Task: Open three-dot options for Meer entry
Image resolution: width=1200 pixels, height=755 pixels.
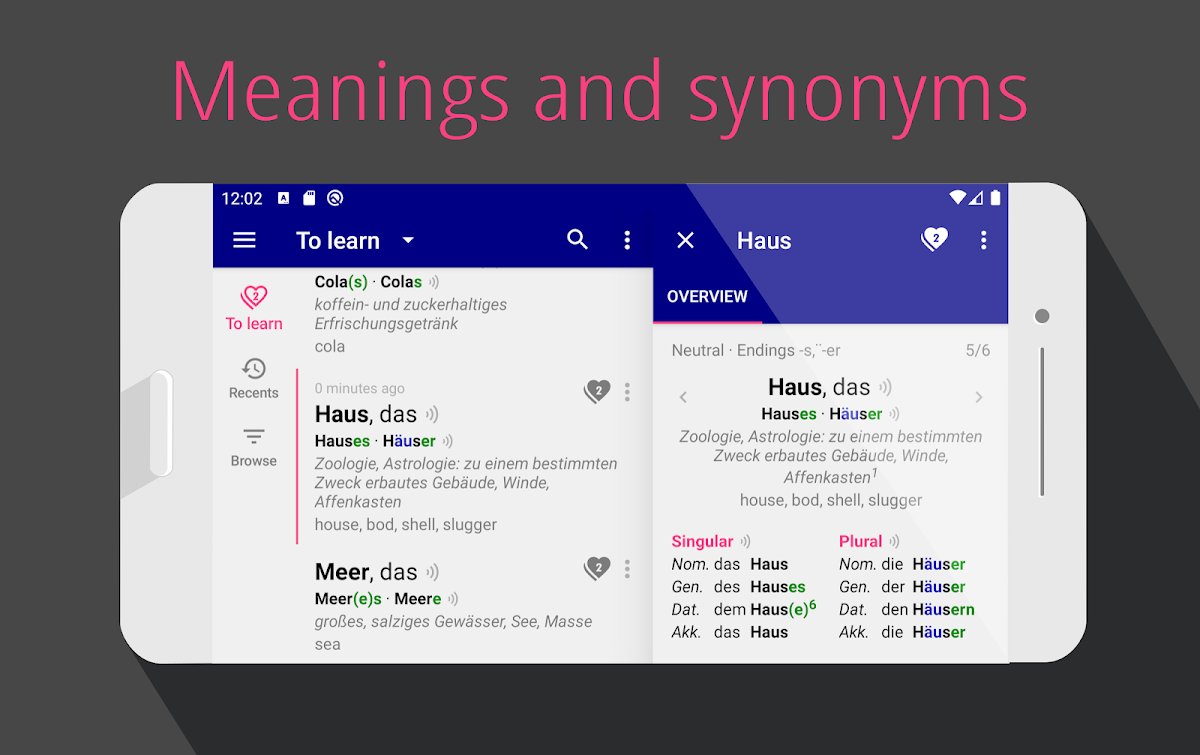Action: tap(627, 568)
